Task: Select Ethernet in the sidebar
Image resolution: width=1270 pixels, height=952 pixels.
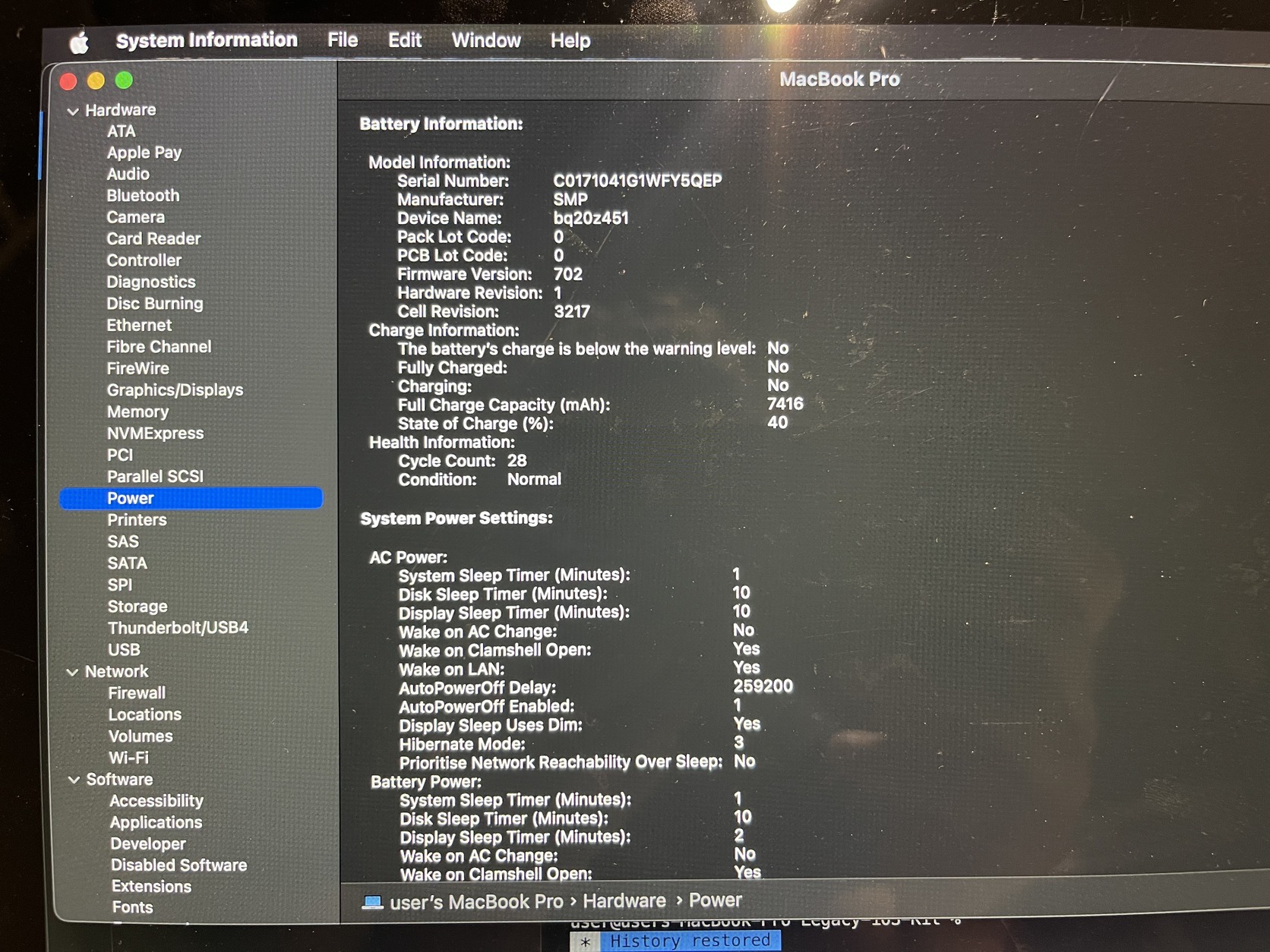Action: click(x=140, y=325)
